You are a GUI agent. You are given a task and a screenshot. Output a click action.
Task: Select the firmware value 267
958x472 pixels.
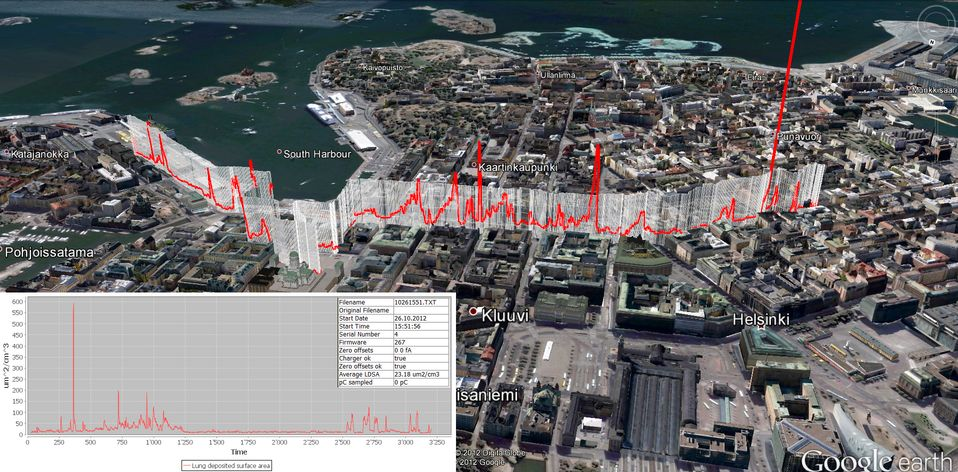tap(400, 343)
